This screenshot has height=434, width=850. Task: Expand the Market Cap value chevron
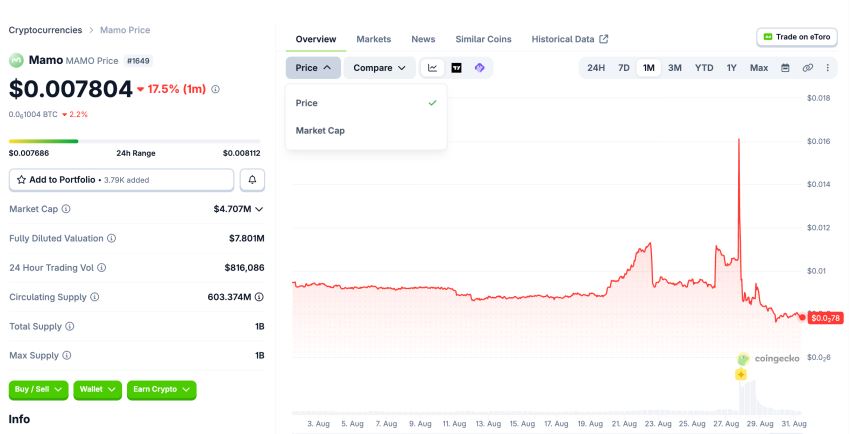pos(259,209)
